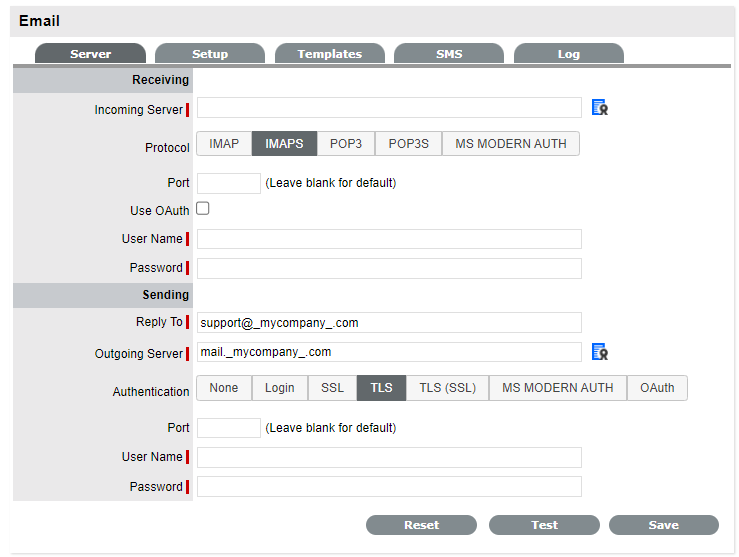Click the Outgoing Server lookup icon

(x=599, y=352)
